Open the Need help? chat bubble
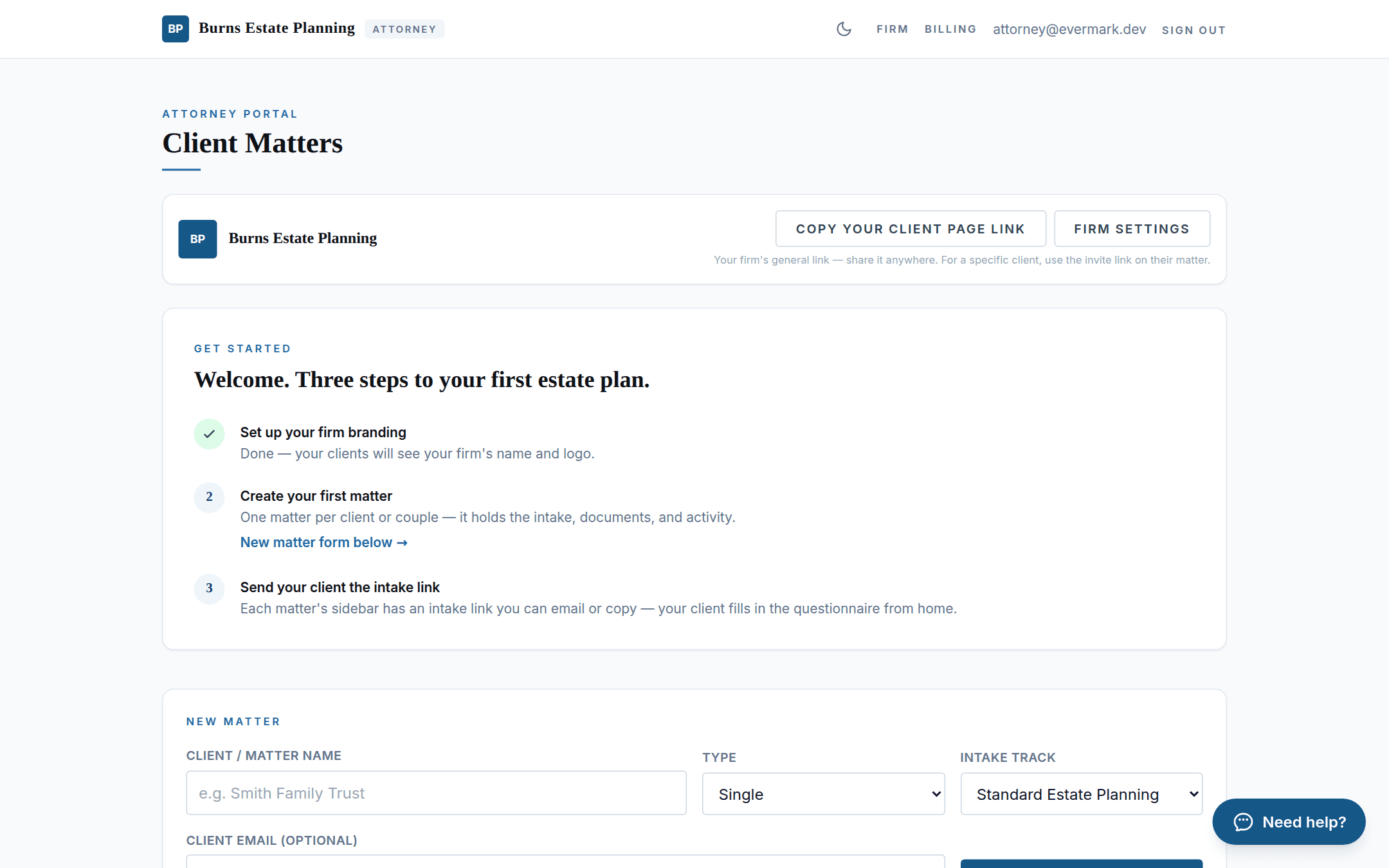This screenshot has height=868, width=1389. point(1289,822)
